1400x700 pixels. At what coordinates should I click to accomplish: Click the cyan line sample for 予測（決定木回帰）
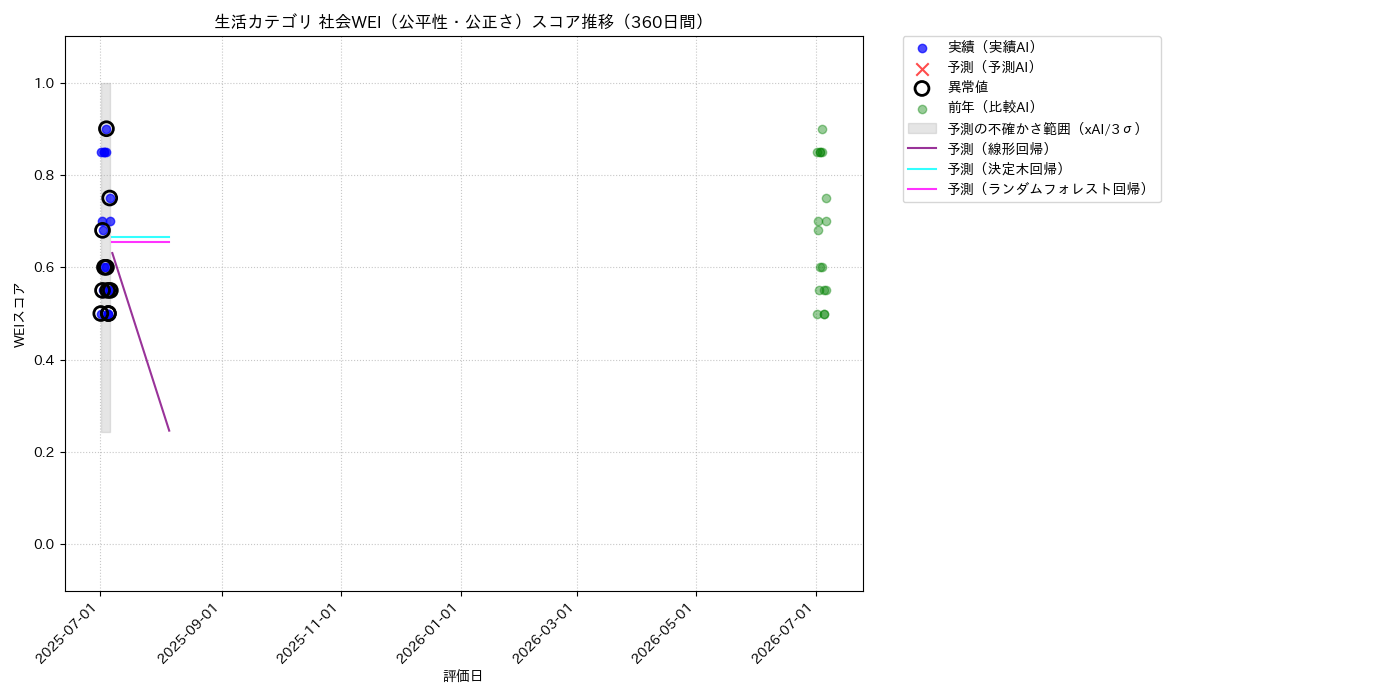[922, 168]
